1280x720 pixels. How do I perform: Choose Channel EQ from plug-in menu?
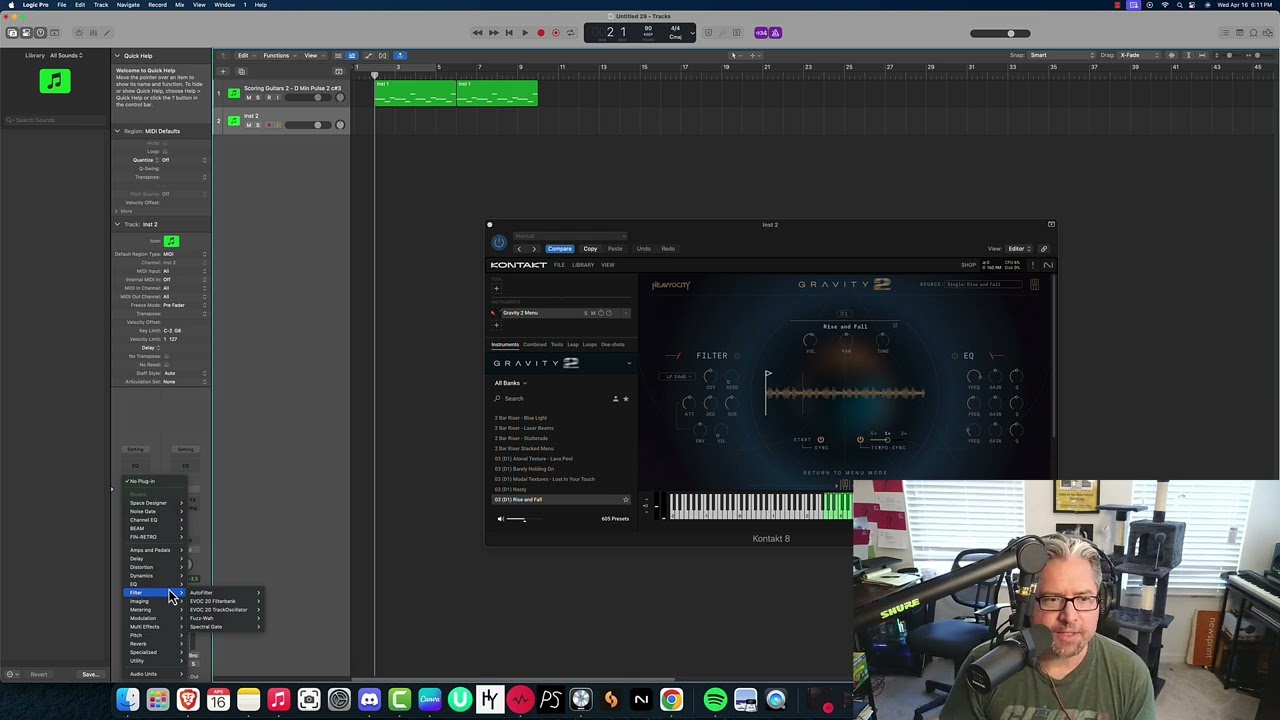click(154, 520)
